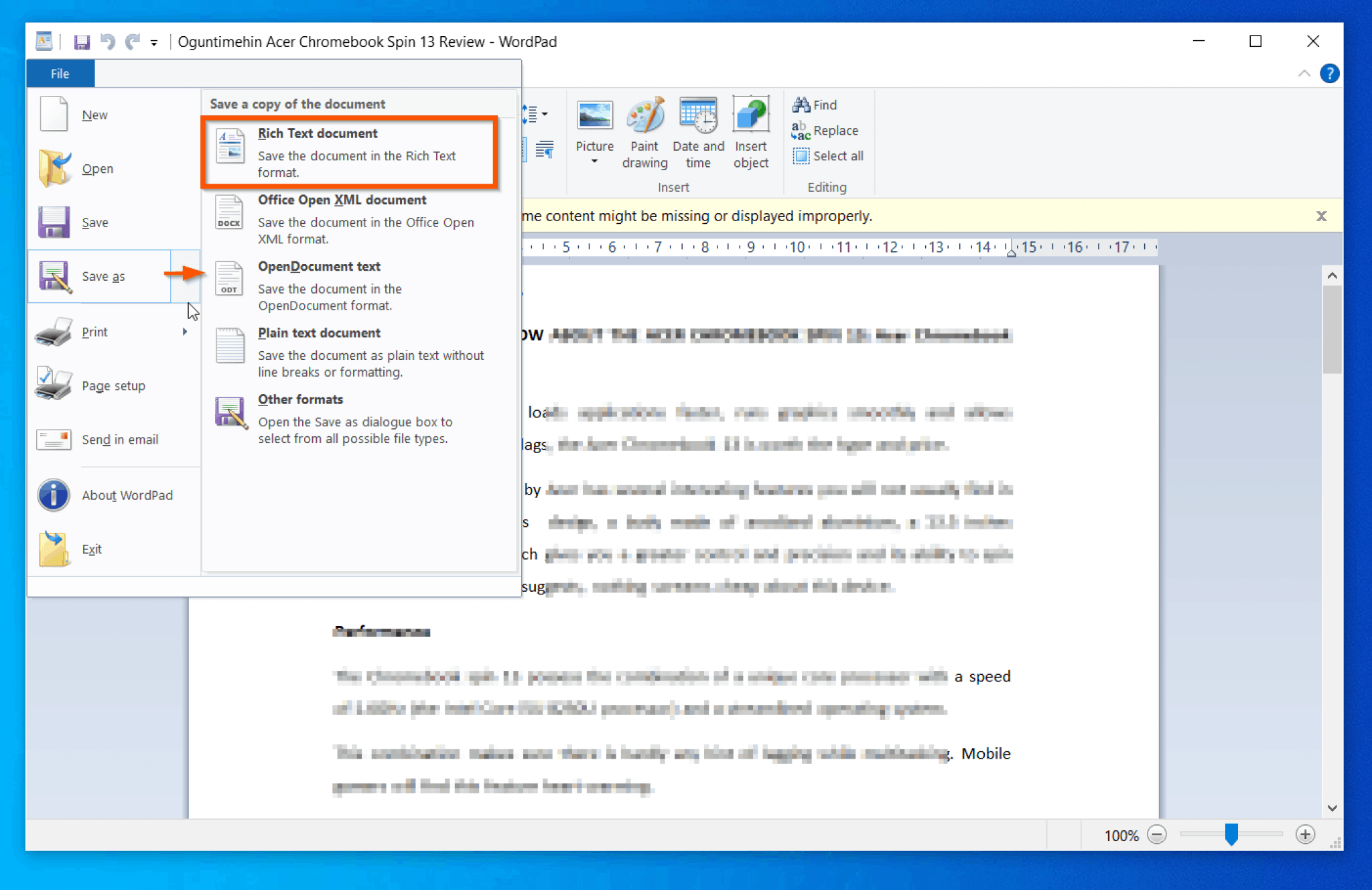This screenshot has height=890, width=1372.
Task: Collapse the ribbon with the chevron
Action: (1304, 73)
